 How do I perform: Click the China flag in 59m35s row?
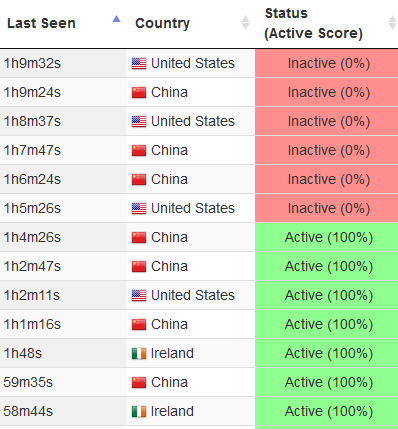click(x=139, y=382)
